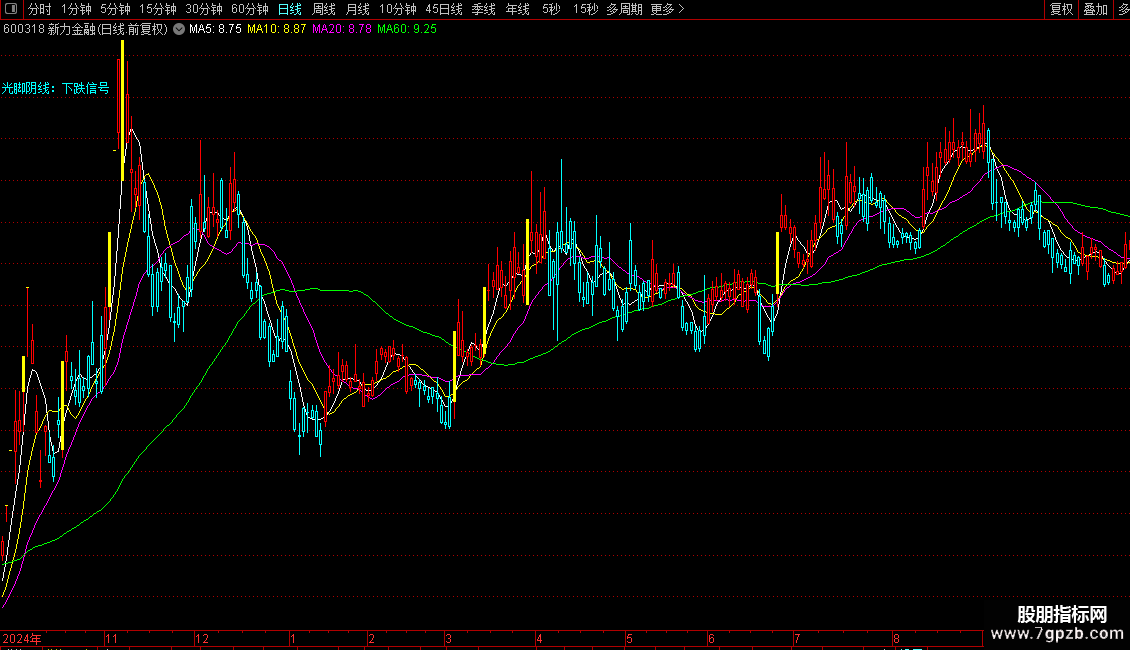Expand the 更多 period options
This screenshot has height=650, width=1130.
[x=667, y=9]
